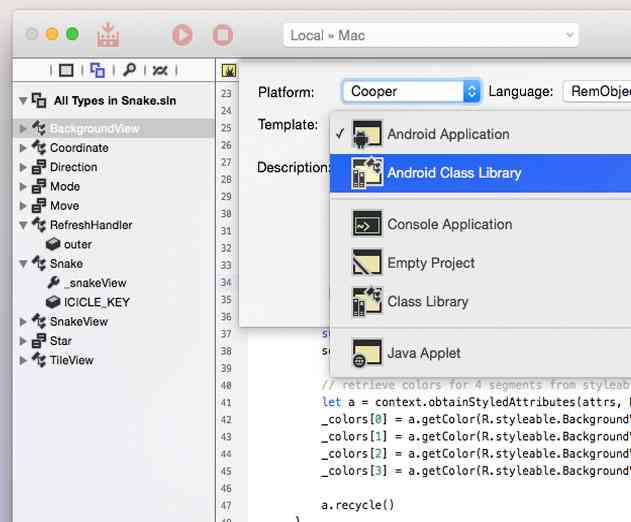Click the Fire build castle icon
631x522 pixels.
click(x=108, y=35)
